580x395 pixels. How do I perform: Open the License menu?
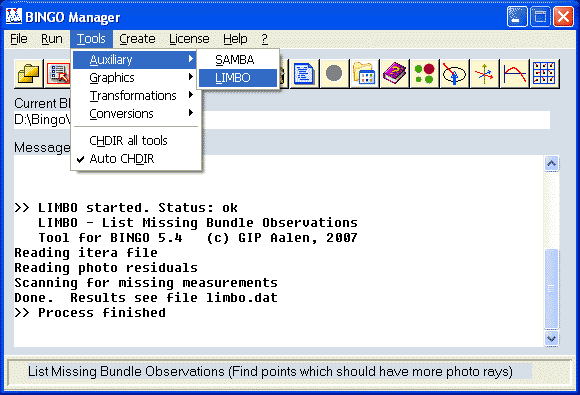click(189, 39)
